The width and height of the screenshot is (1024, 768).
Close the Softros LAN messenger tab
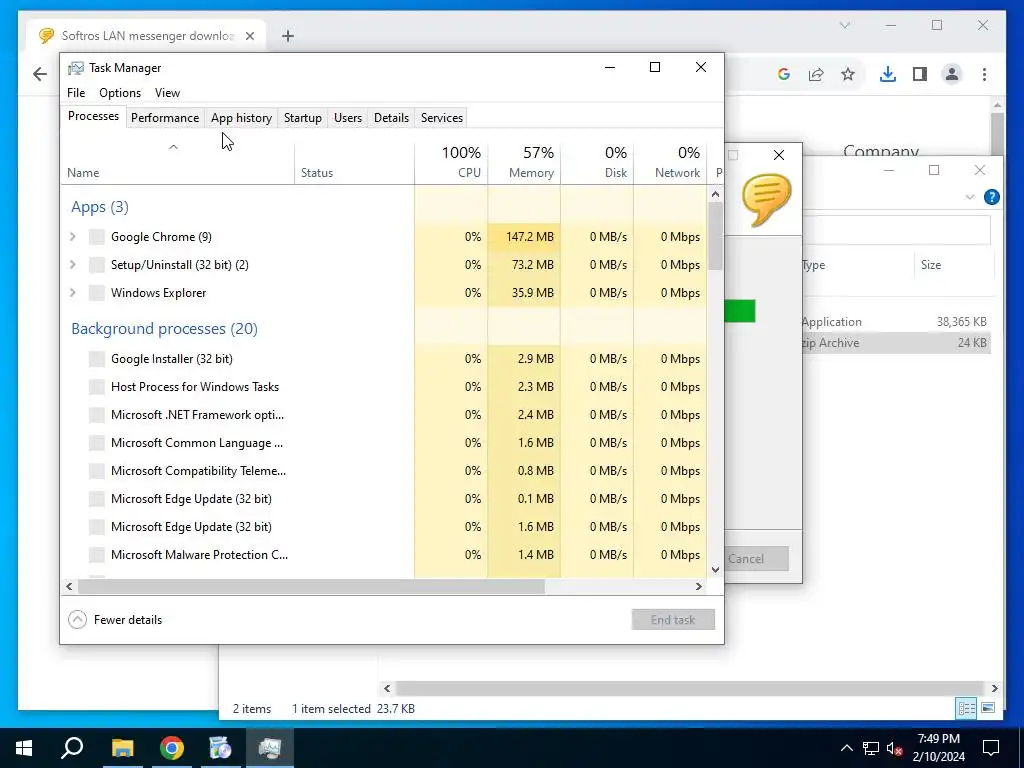[249, 36]
